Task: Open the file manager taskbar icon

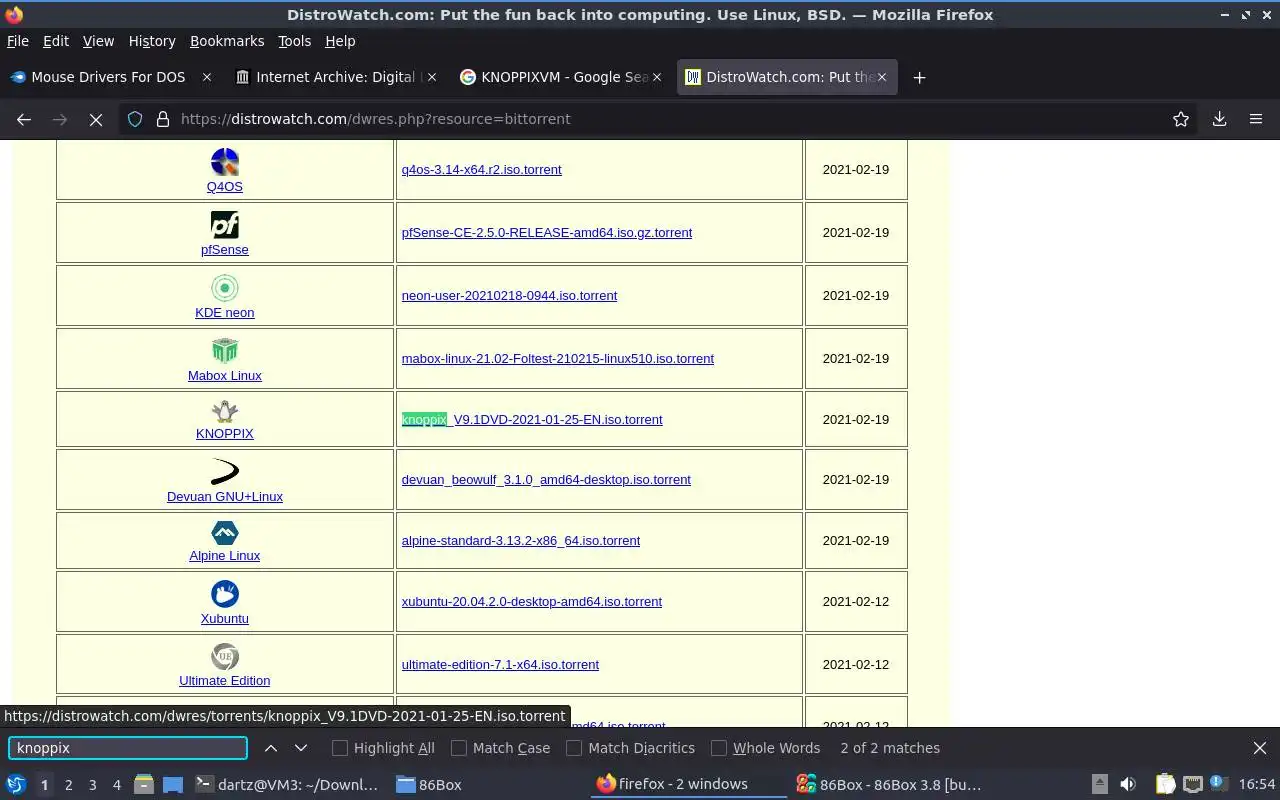Action: click(x=143, y=785)
